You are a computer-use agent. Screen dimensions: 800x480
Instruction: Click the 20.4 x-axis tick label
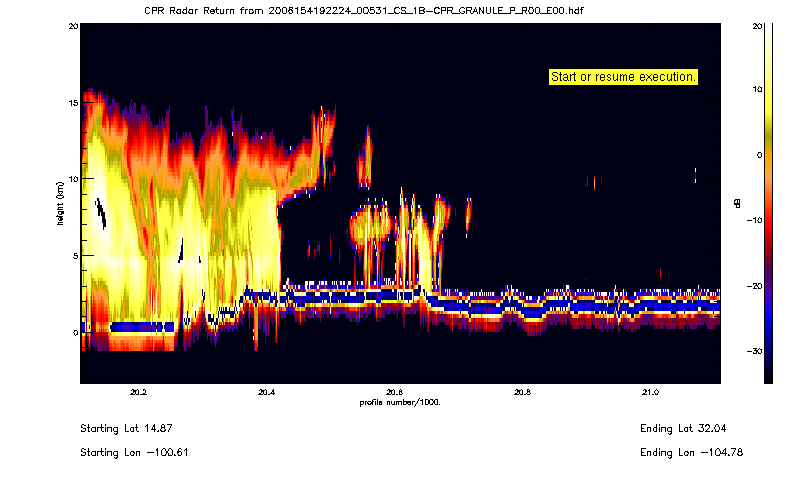pyautogui.click(x=266, y=392)
